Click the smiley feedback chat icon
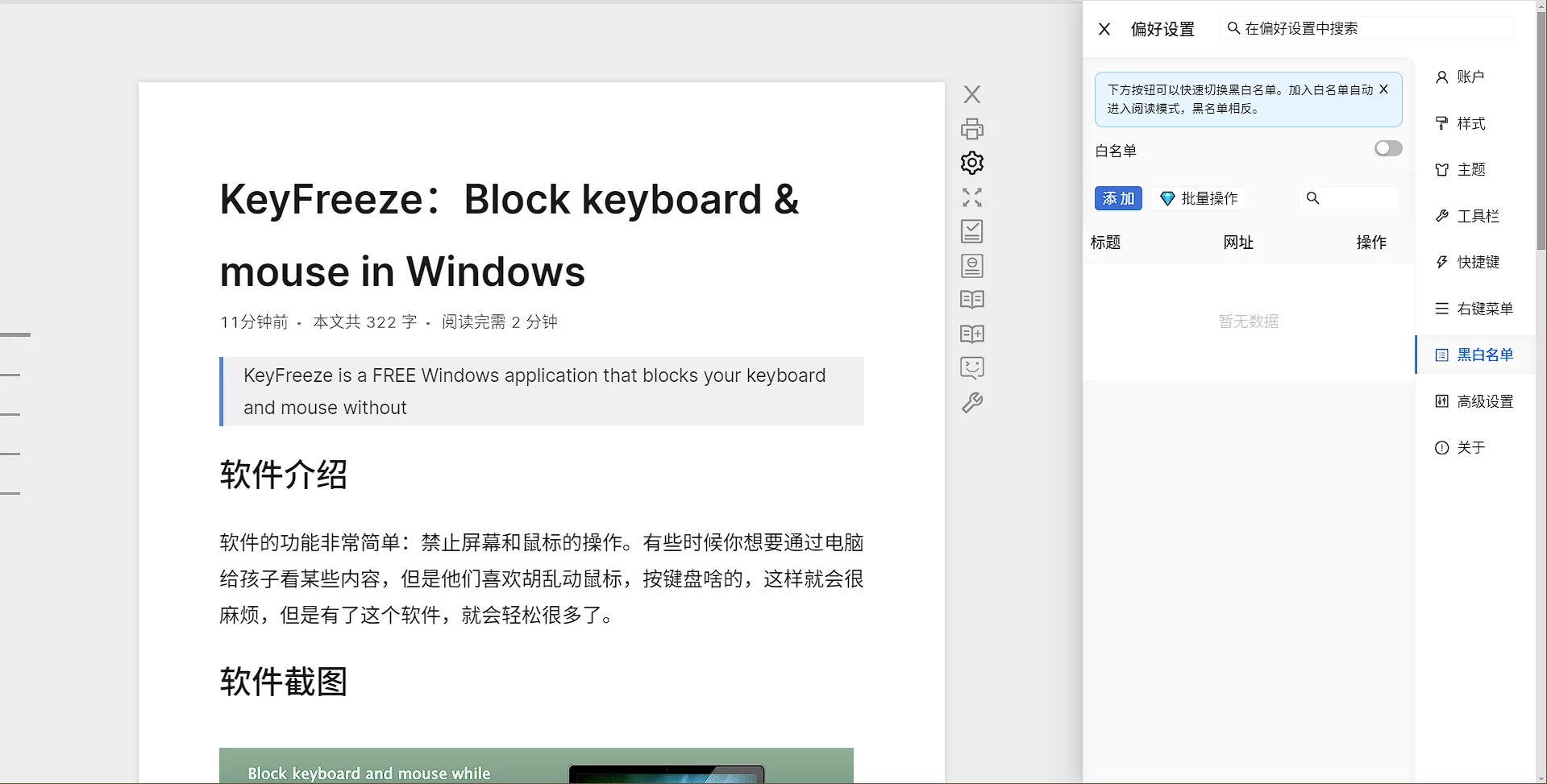This screenshot has height=784, width=1547. pyautogui.click(x=972, y=368)
